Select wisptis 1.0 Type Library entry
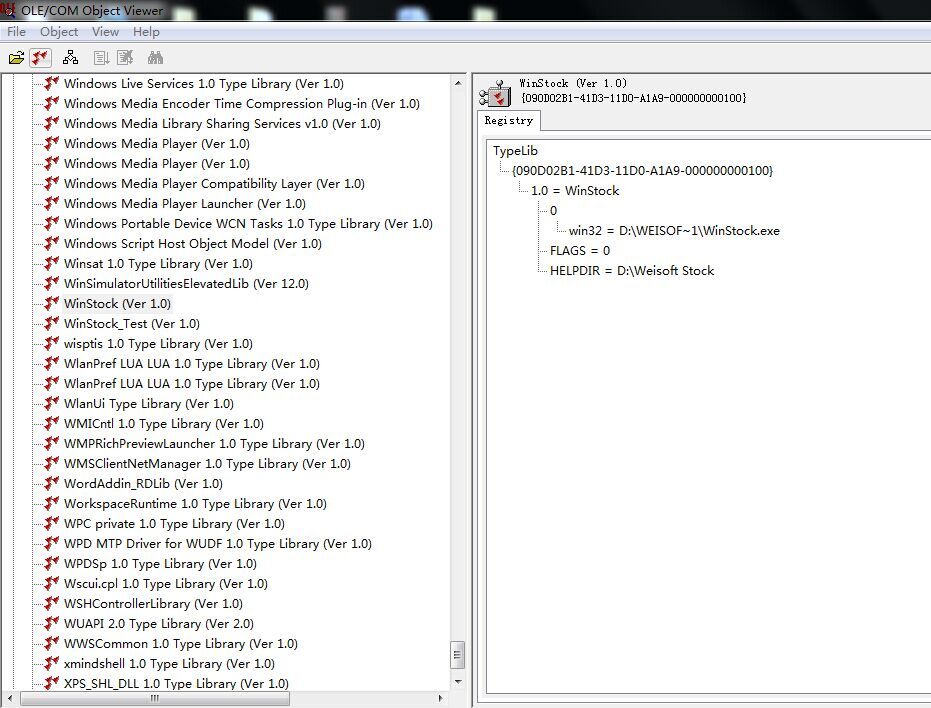The height and width of the screenshot is (708, 931). tap(159, 343)
